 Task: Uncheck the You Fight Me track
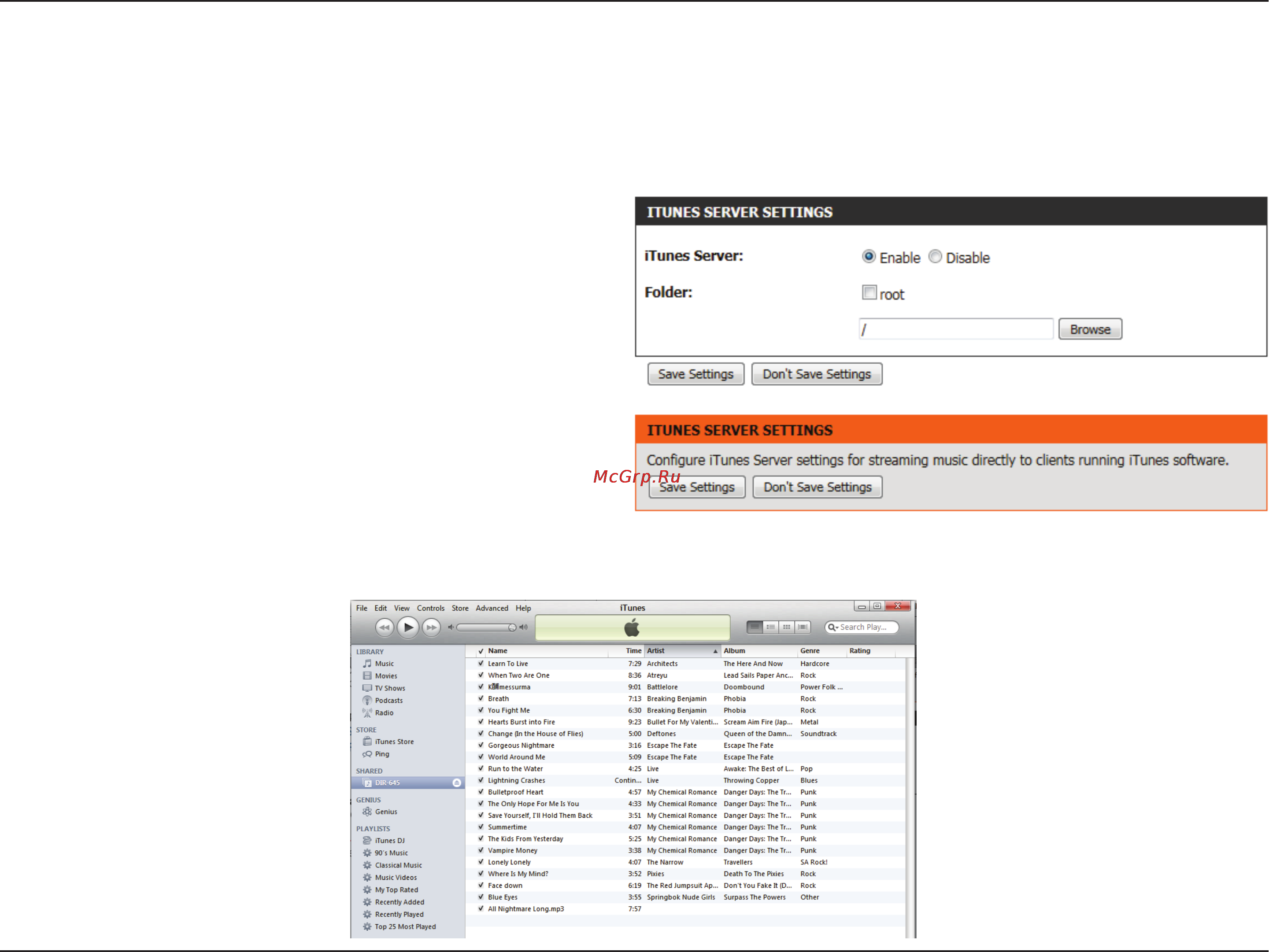click(x=481, y=710)
